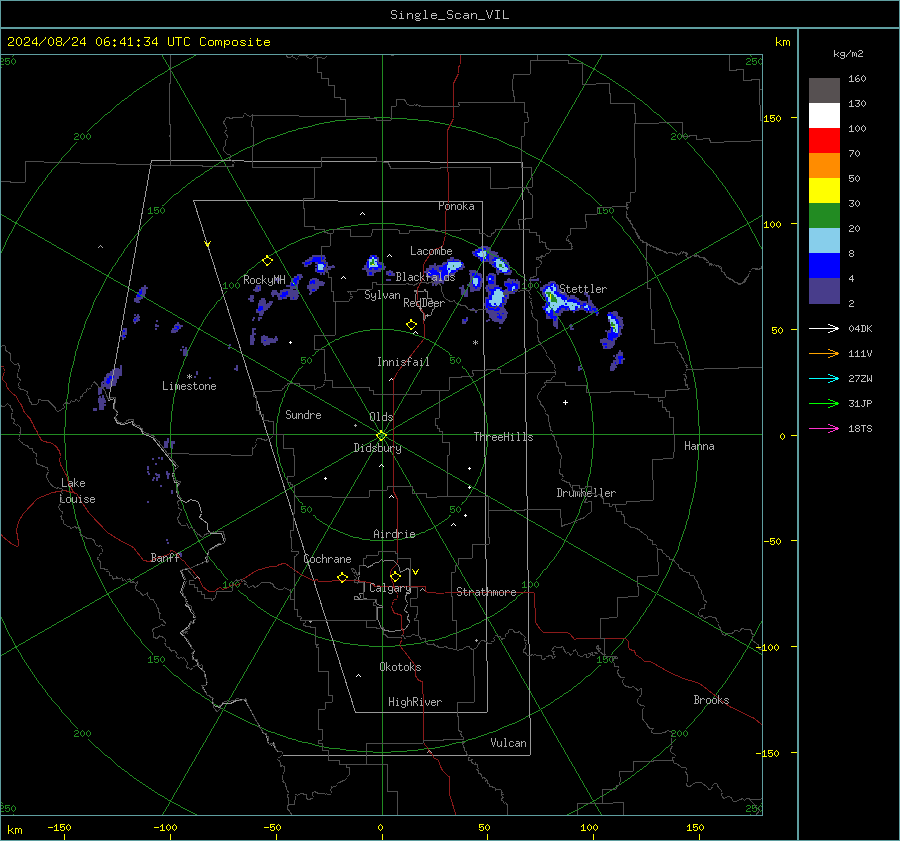The image size is (900, 841).
Task: Select the yellow diamond marker above Calgary label
Action: 395,576
